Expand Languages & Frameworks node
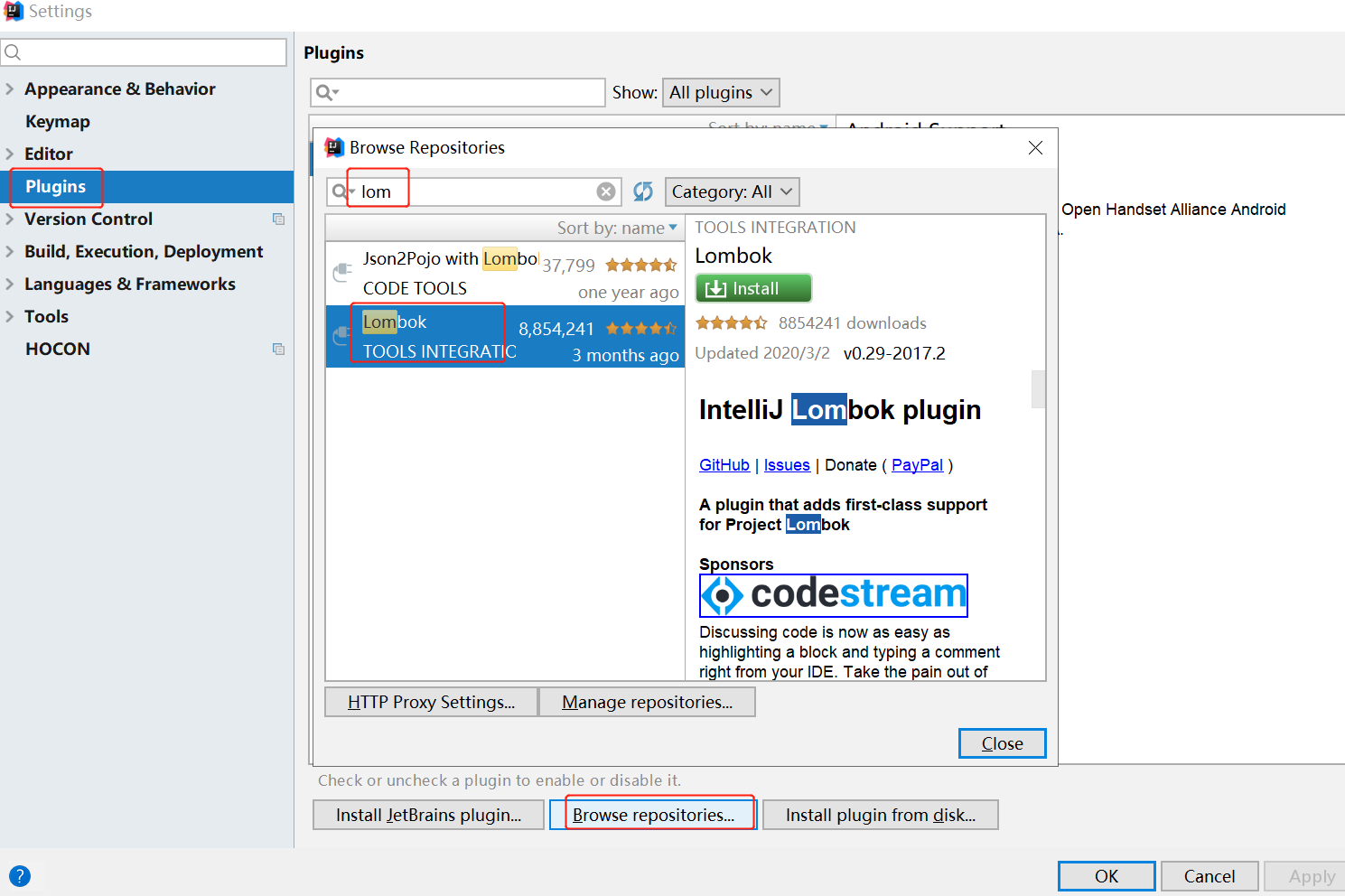 [x=10, y=284]
